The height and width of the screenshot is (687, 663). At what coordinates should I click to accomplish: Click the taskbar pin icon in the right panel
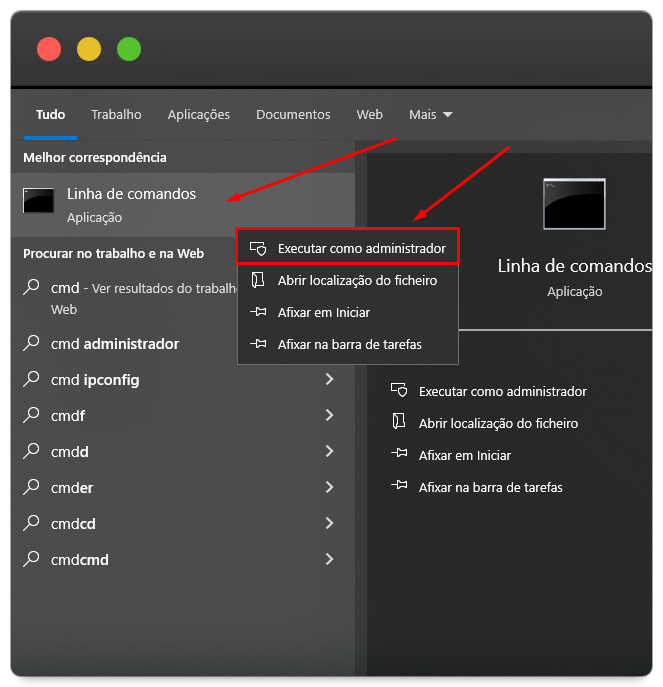[399, 487]
